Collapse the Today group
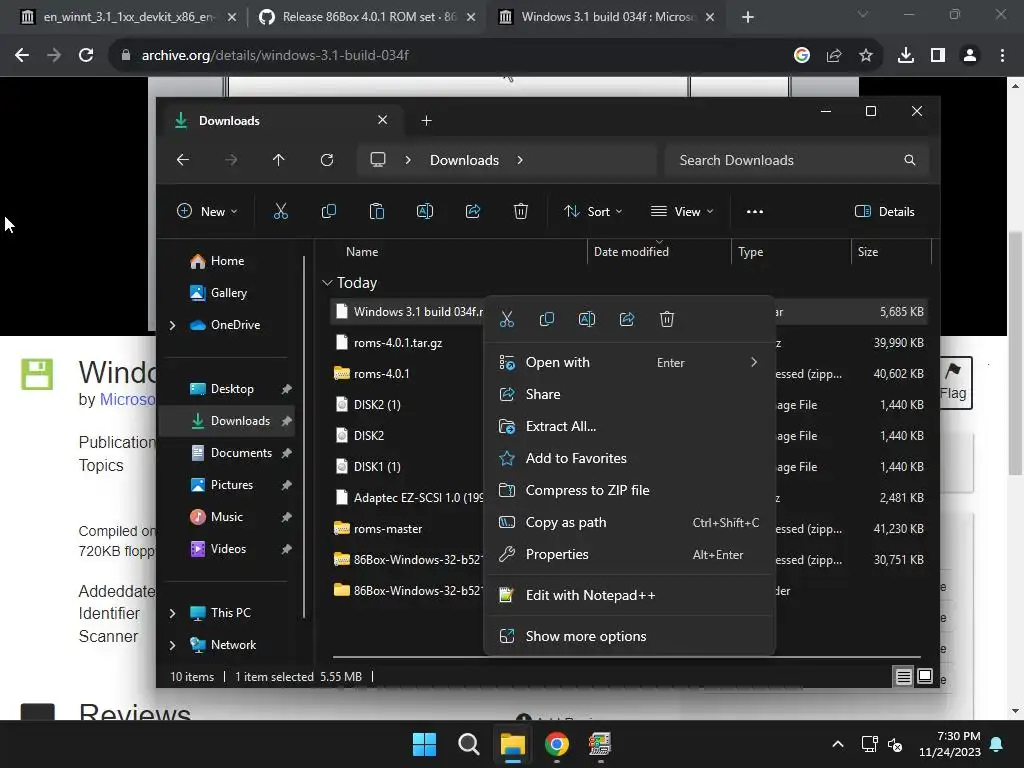 327,283
